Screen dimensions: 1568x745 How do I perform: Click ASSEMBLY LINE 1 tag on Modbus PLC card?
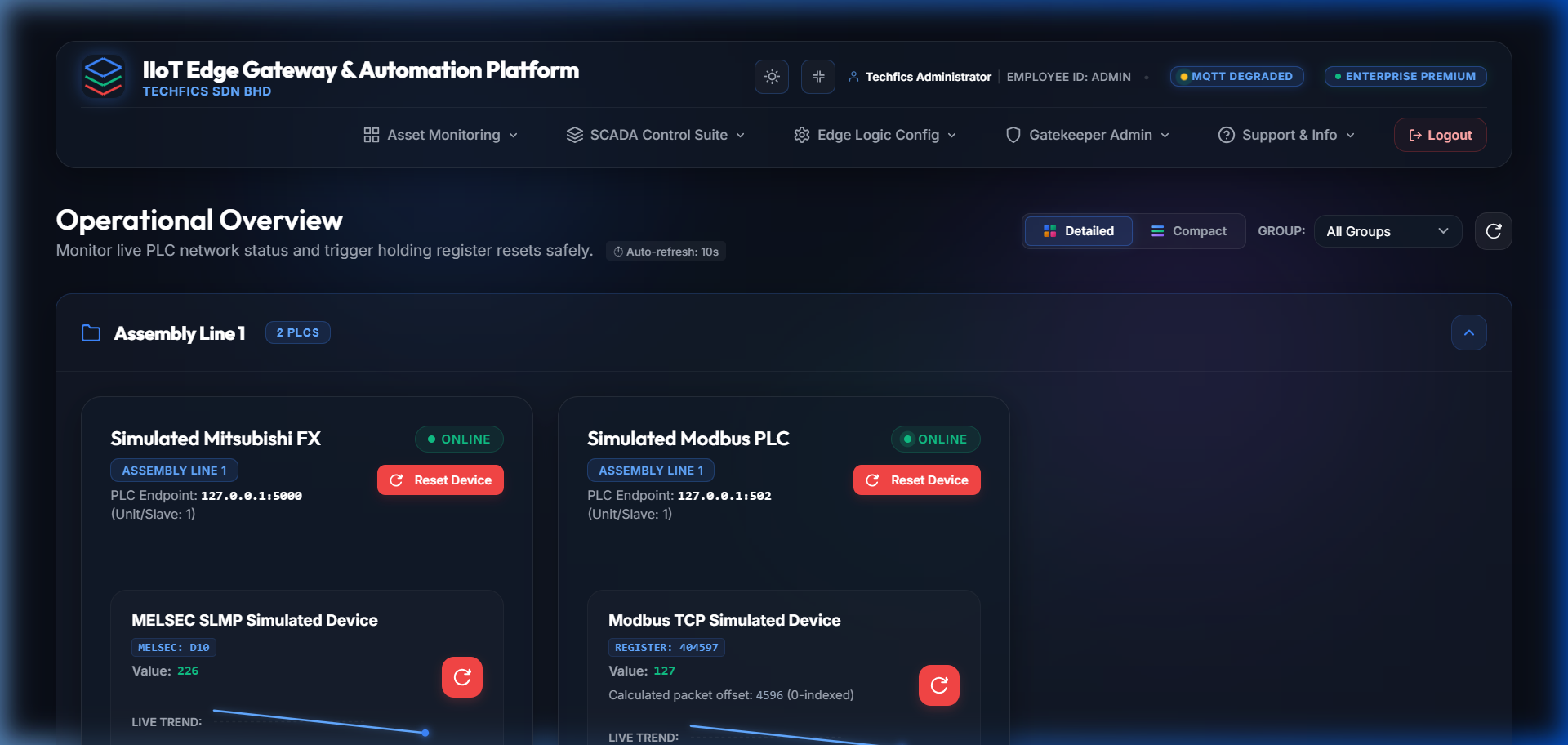pos(651,471)
